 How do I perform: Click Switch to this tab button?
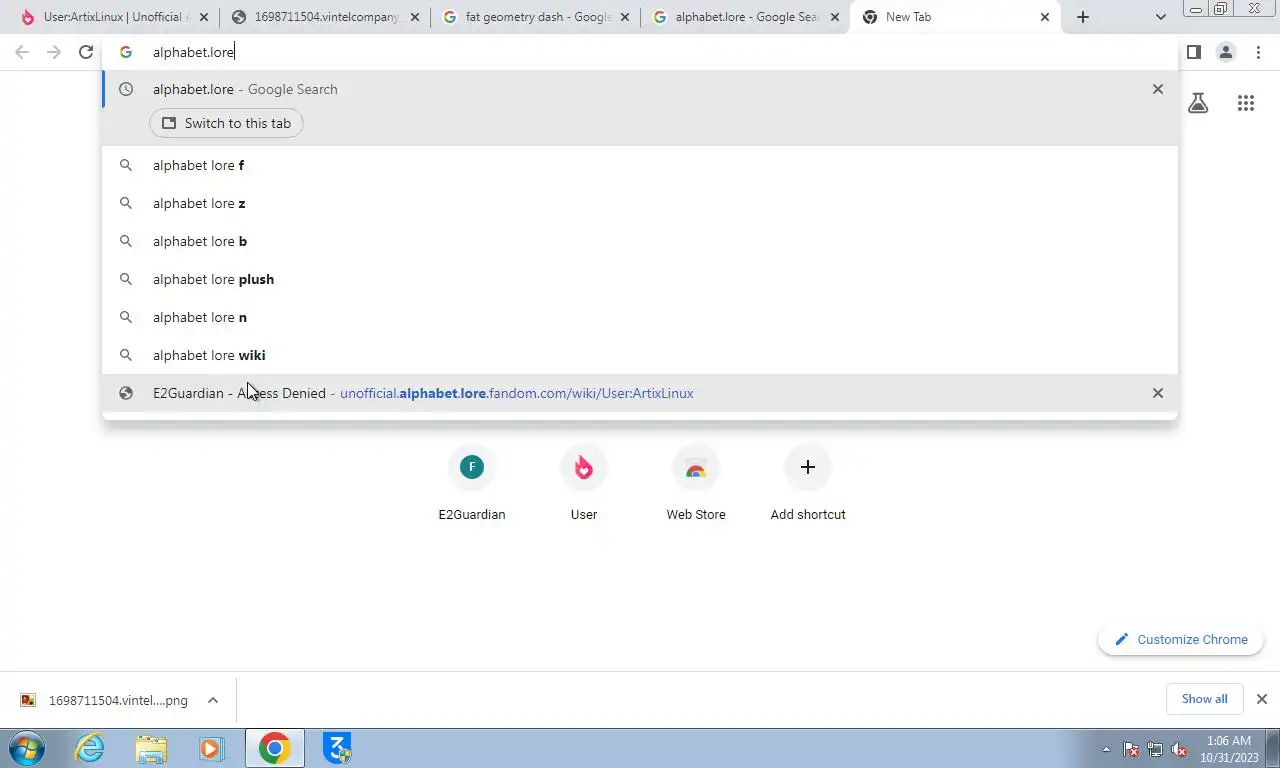pyautogui.click(x=226, y=123)
